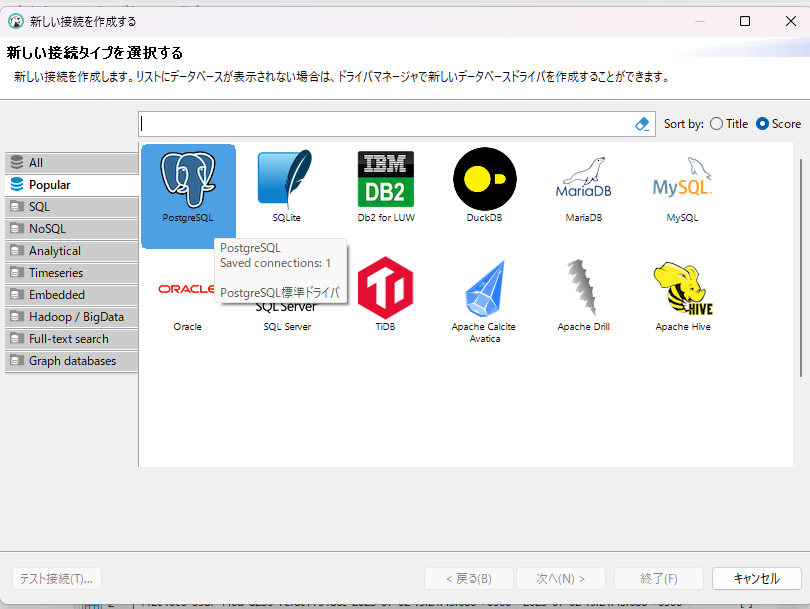
Task: Maximize the new connection dialog
Action: [745, 21]
